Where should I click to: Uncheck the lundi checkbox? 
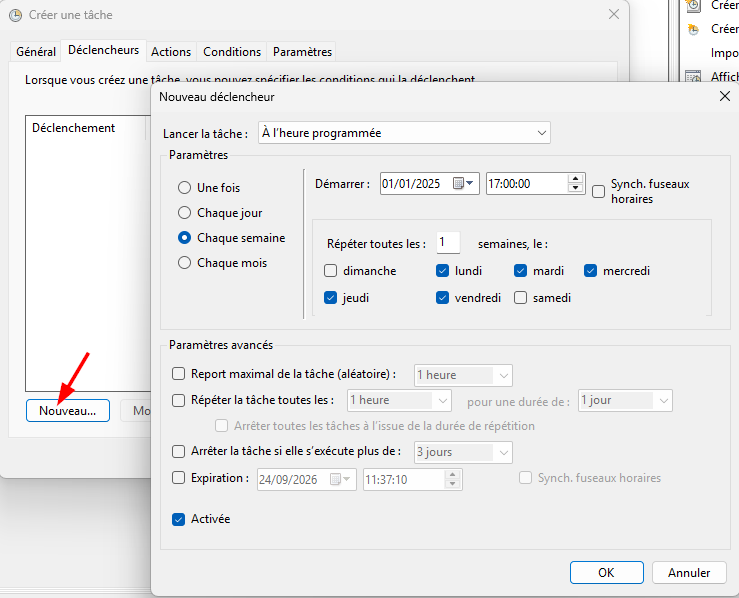(x=442, y=271)
